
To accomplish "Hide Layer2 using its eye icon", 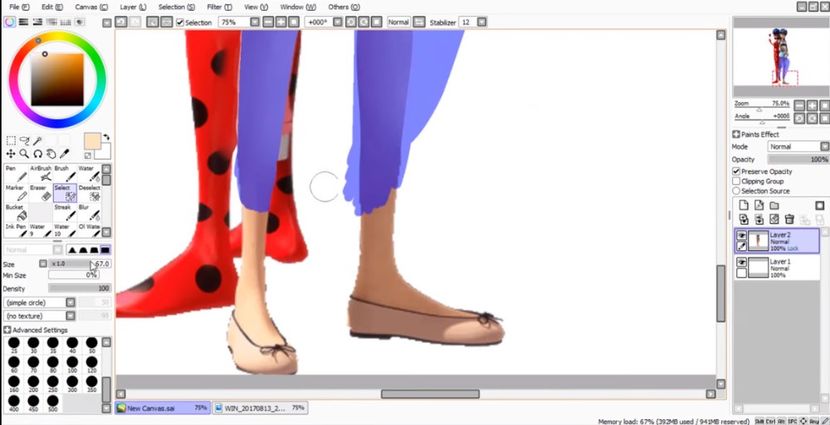I will 741,235.
